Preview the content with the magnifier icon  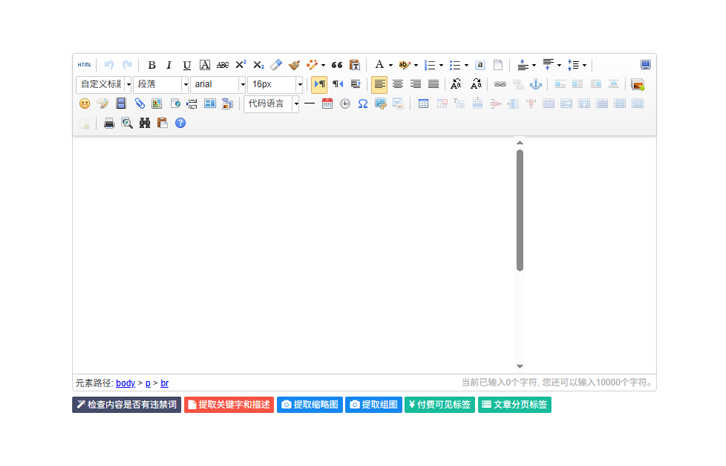127,123
